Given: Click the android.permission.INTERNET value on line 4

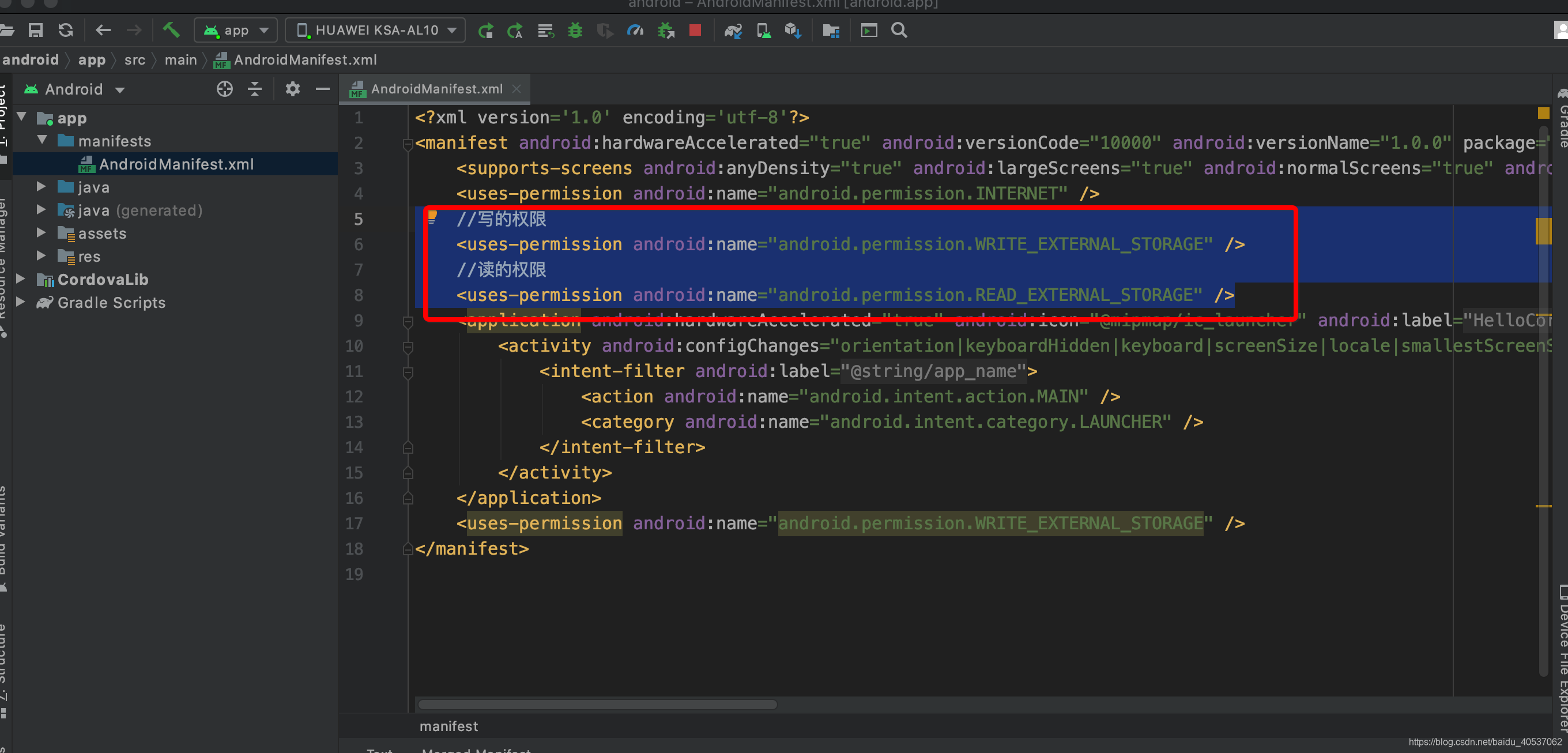Looking at the screenshot, I should [917, 194].
